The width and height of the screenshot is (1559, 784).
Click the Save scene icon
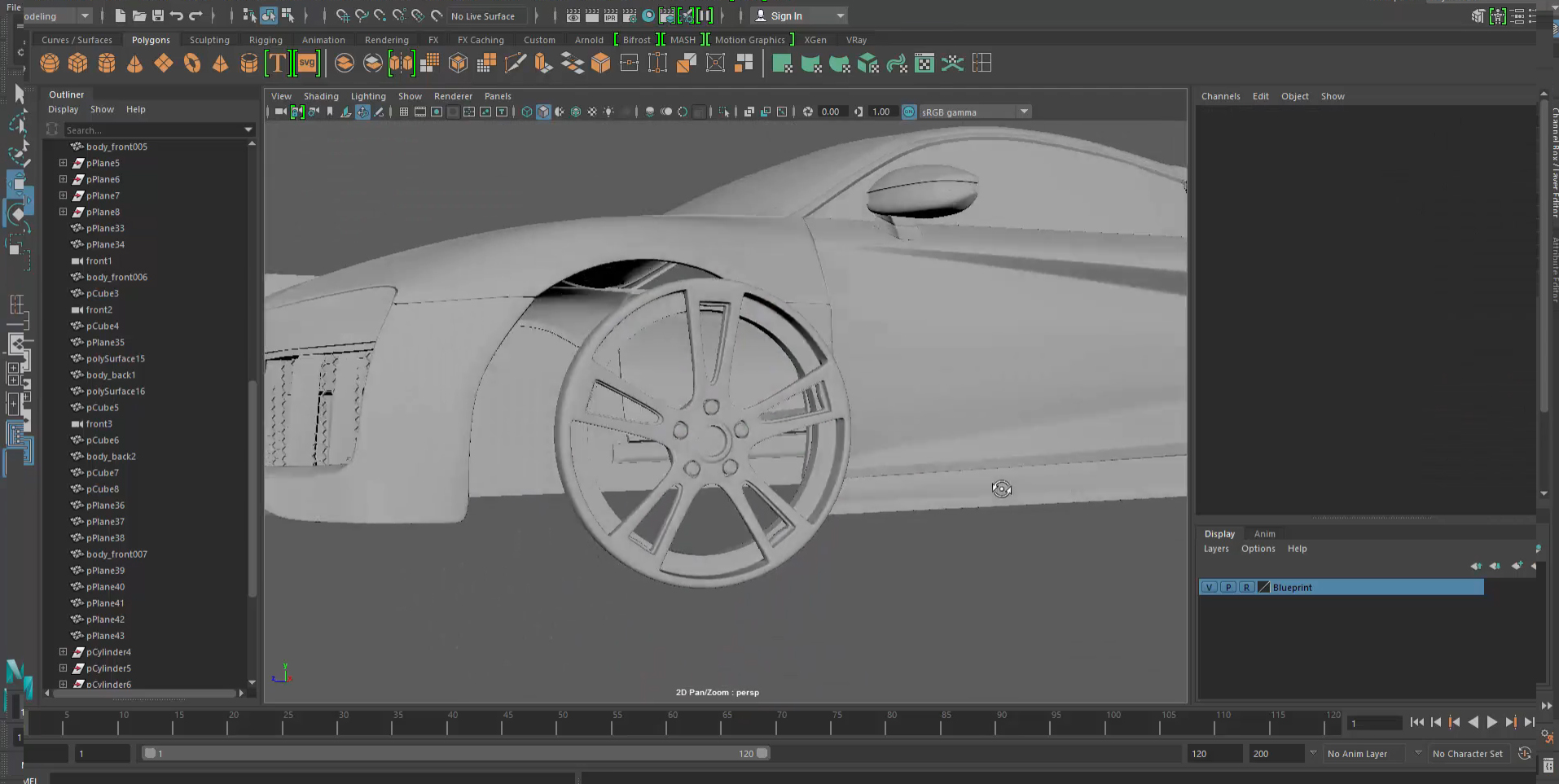pos(158,15)
